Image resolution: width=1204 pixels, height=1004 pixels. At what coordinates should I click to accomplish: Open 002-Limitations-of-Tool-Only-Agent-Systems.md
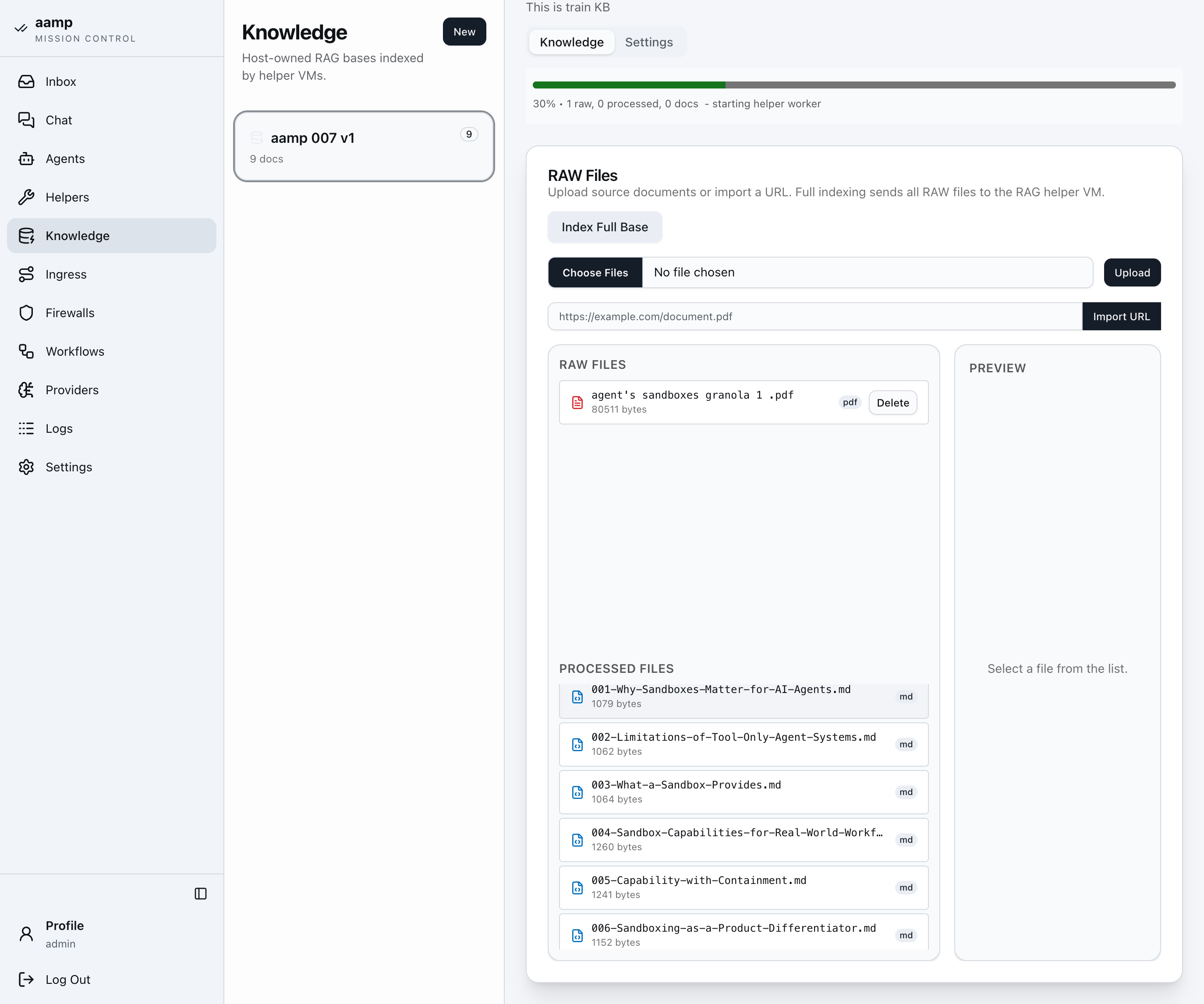[744, 744]
